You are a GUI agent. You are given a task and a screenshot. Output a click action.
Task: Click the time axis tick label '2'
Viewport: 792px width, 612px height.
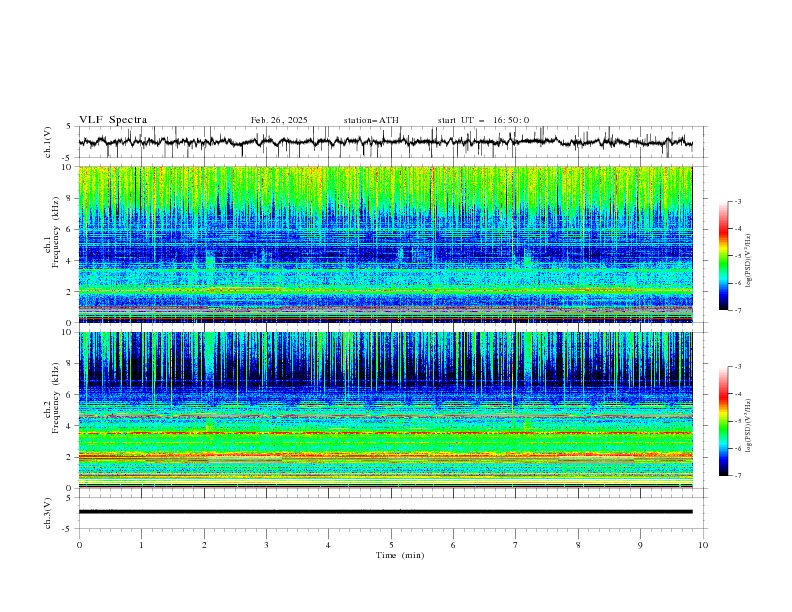[204, 545]
